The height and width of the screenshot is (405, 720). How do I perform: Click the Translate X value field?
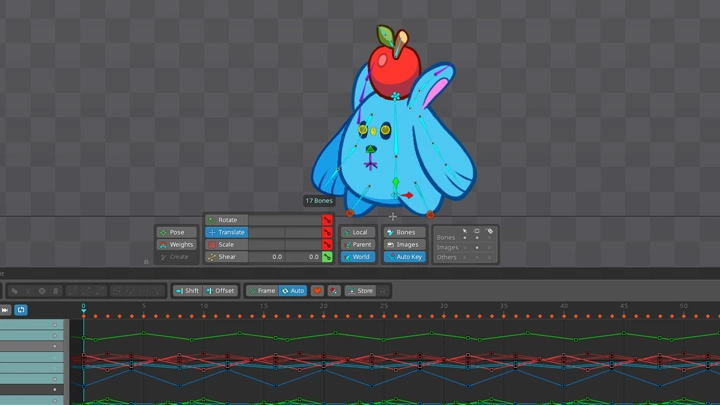[266, 232]
